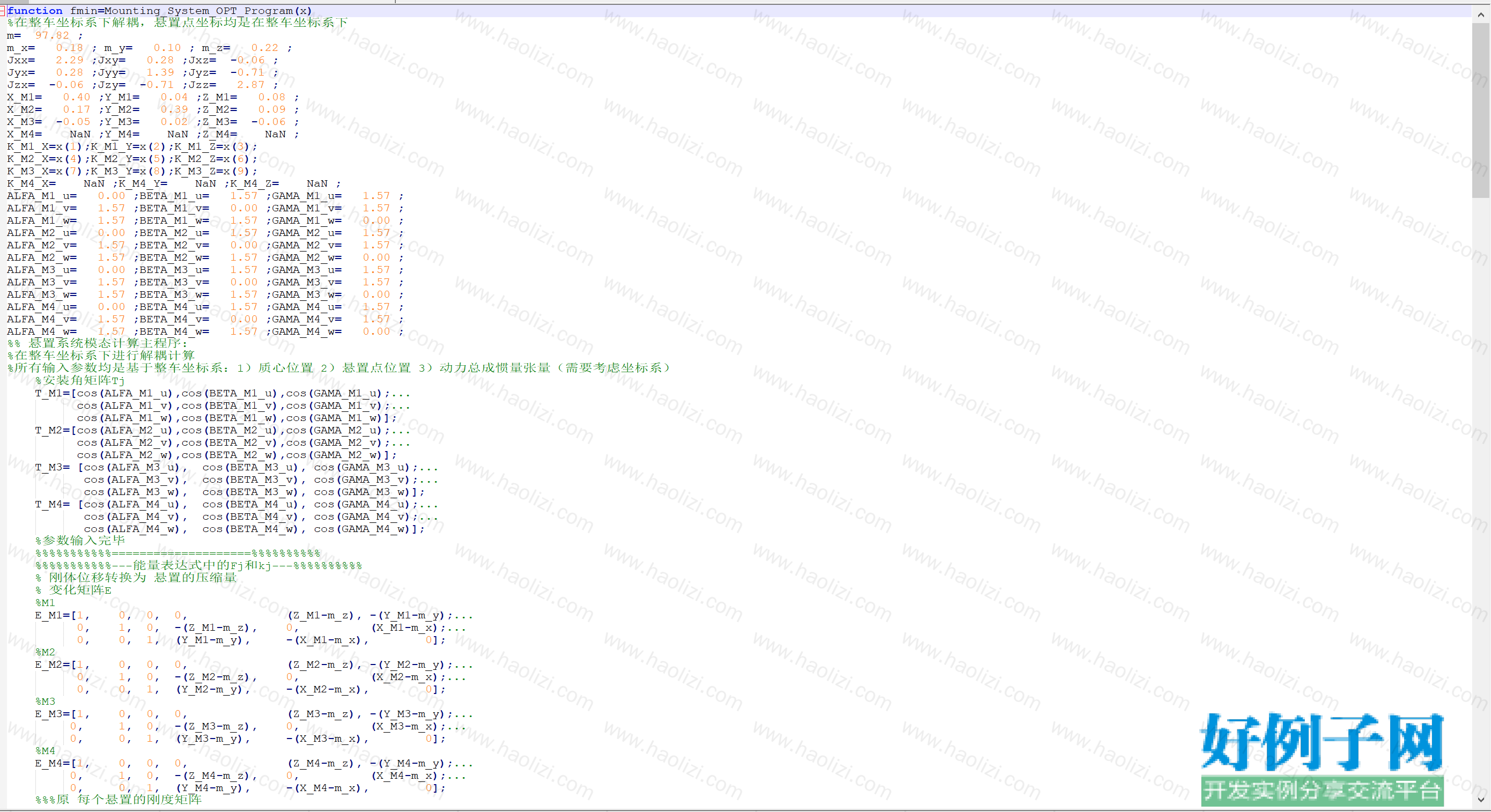Click 'cos(ALFA_M1_u)' in T_M1 matrix
1491x812 pixels.
124,394
